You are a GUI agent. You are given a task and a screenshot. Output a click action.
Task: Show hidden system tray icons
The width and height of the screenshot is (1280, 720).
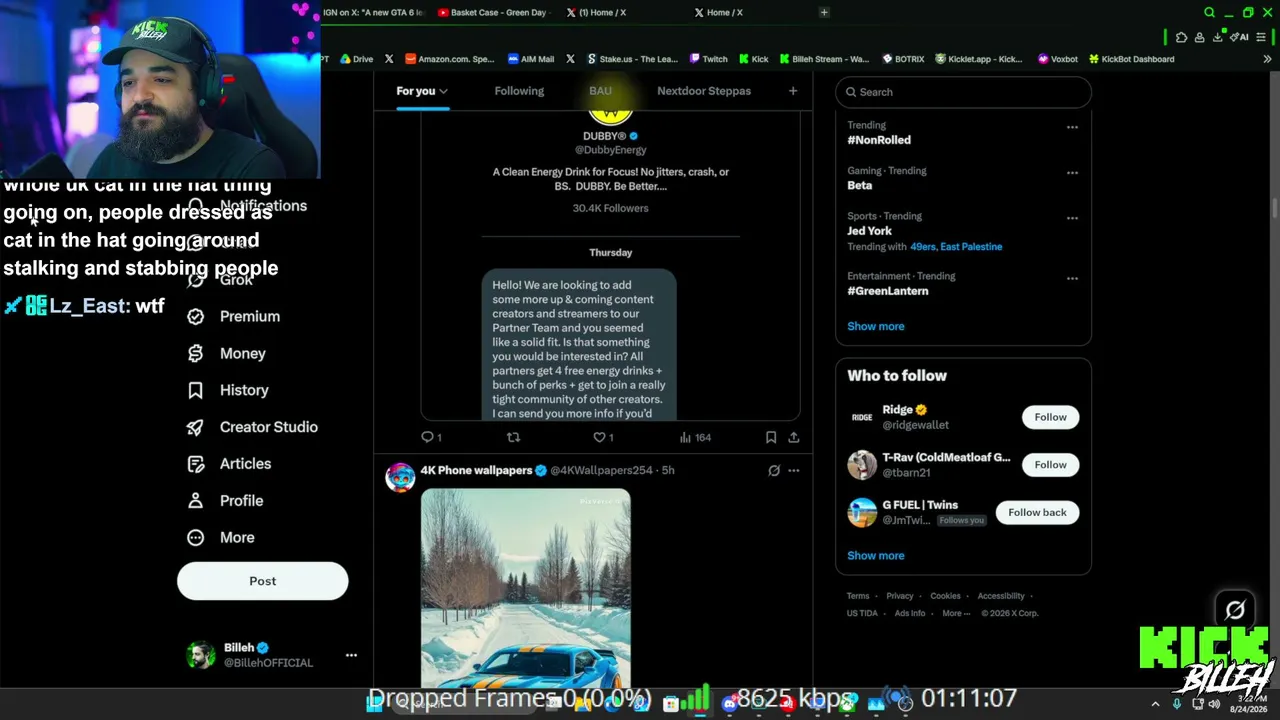pos(1155,703)
